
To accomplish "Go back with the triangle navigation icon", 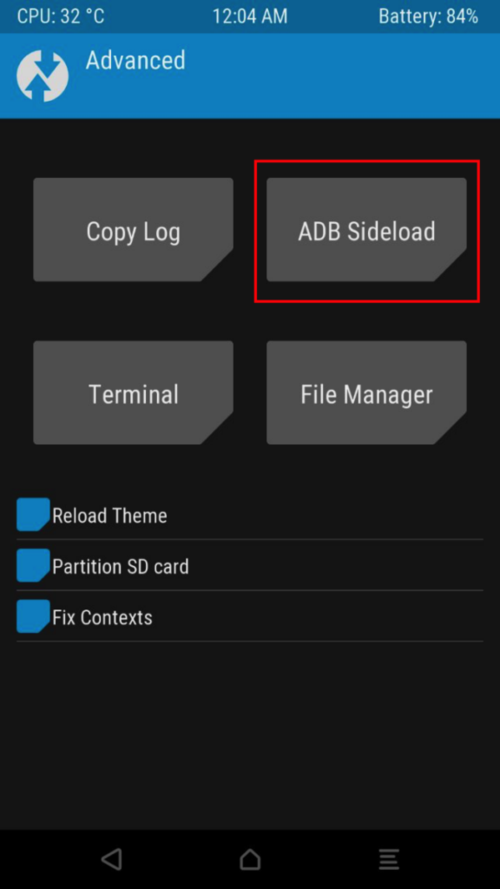I will click(112, 859).
